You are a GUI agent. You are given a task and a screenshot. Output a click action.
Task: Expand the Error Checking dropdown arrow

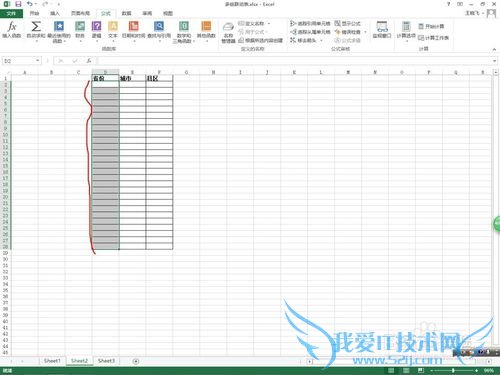click(x=365, y=32)
